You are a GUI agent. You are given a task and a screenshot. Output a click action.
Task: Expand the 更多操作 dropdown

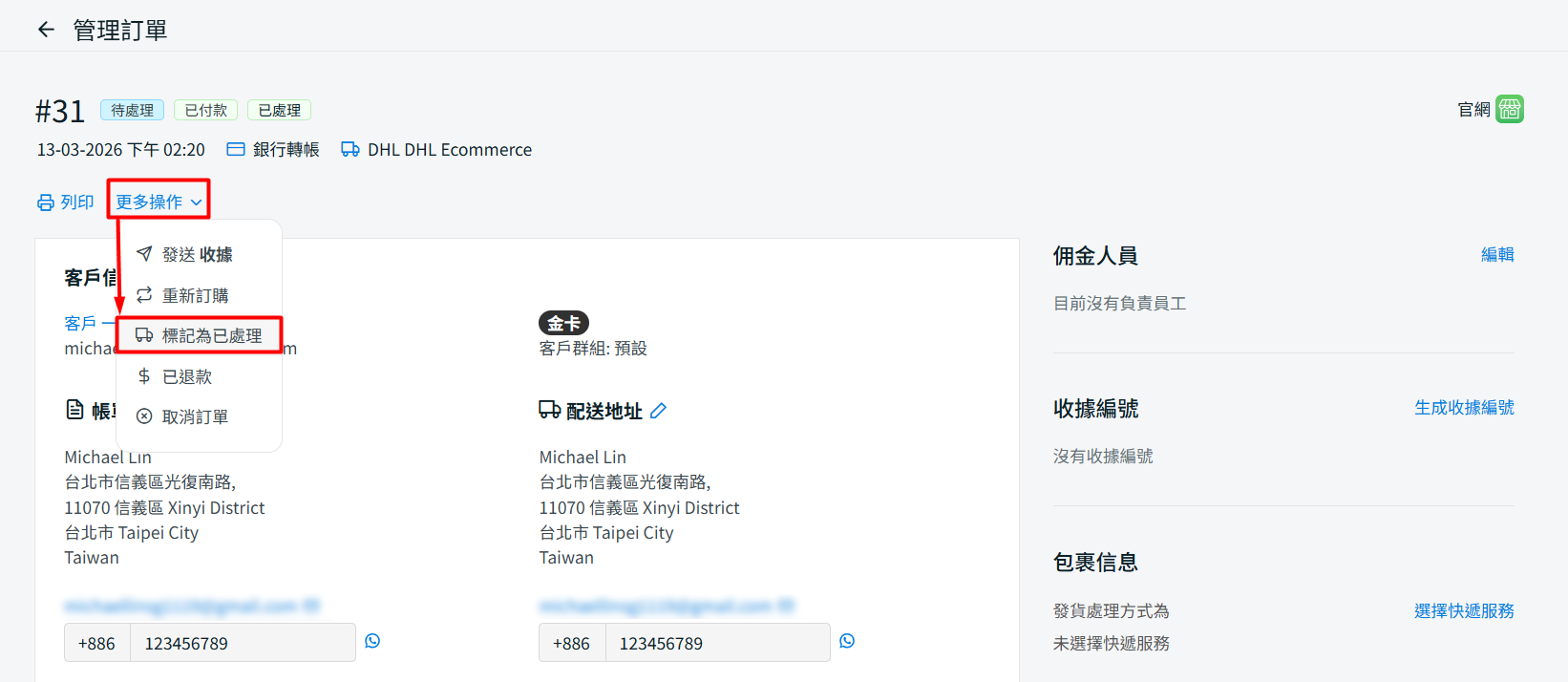point(159,202)
